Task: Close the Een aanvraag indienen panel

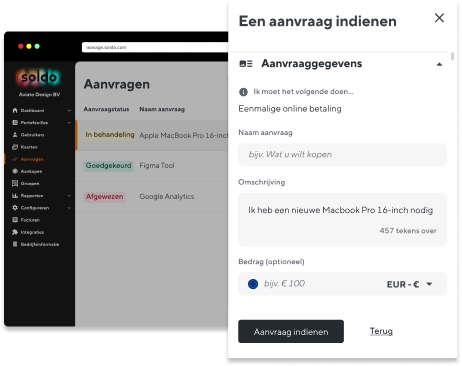Action: tap(439, 18)
